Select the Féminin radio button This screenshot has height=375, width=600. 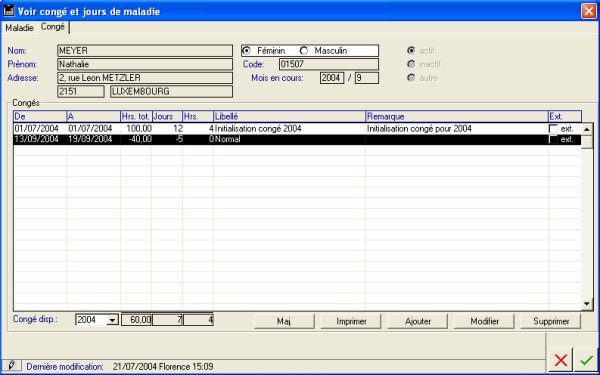[247, 51]
